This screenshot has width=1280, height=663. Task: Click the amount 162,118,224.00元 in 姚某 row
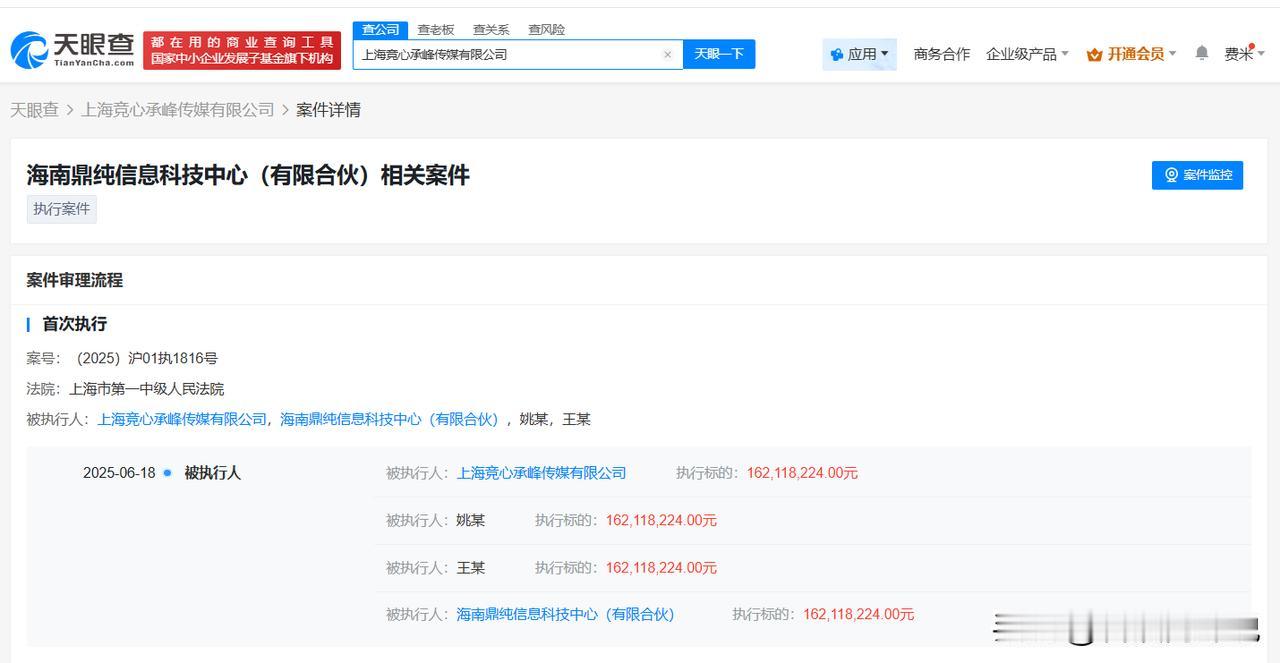pyautogui.click(x=661, y=520)
